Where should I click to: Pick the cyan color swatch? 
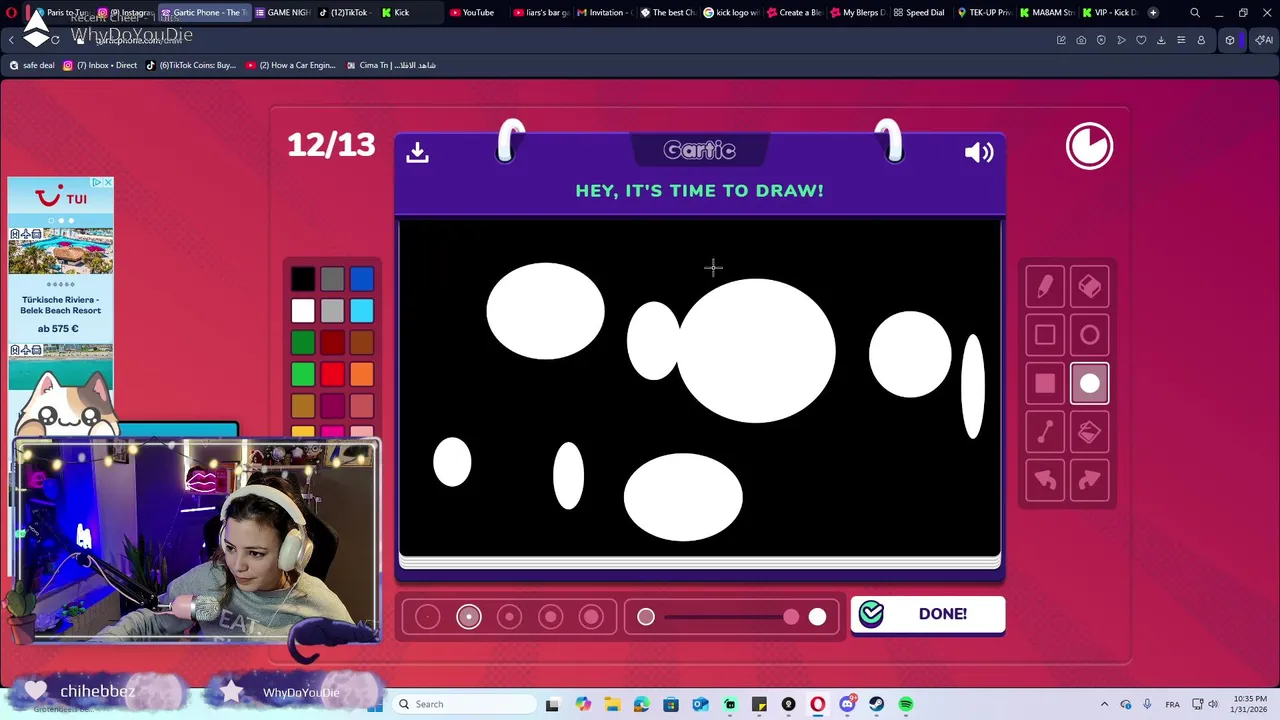(x=362, y=311)
